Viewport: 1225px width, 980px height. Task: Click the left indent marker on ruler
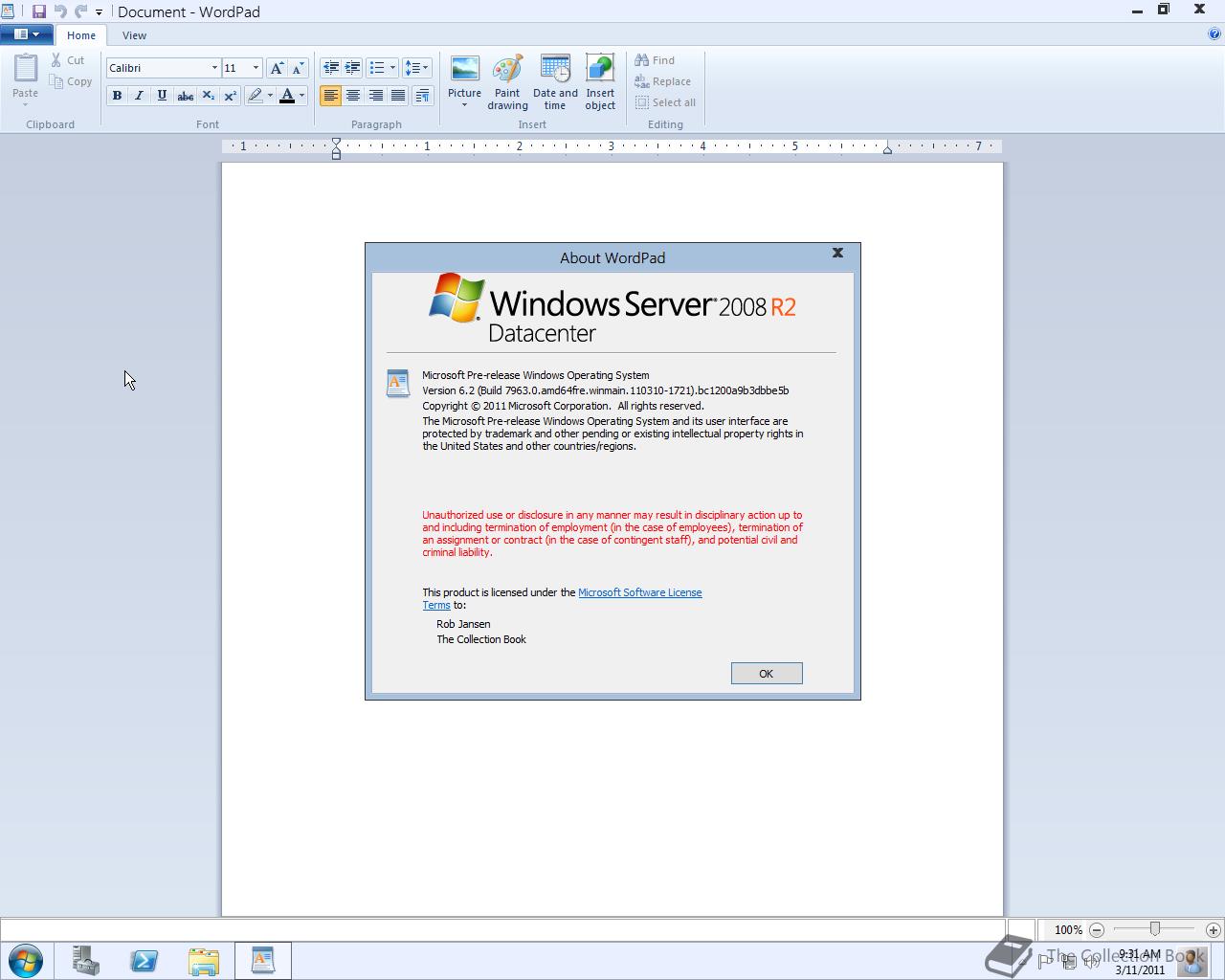336,148
